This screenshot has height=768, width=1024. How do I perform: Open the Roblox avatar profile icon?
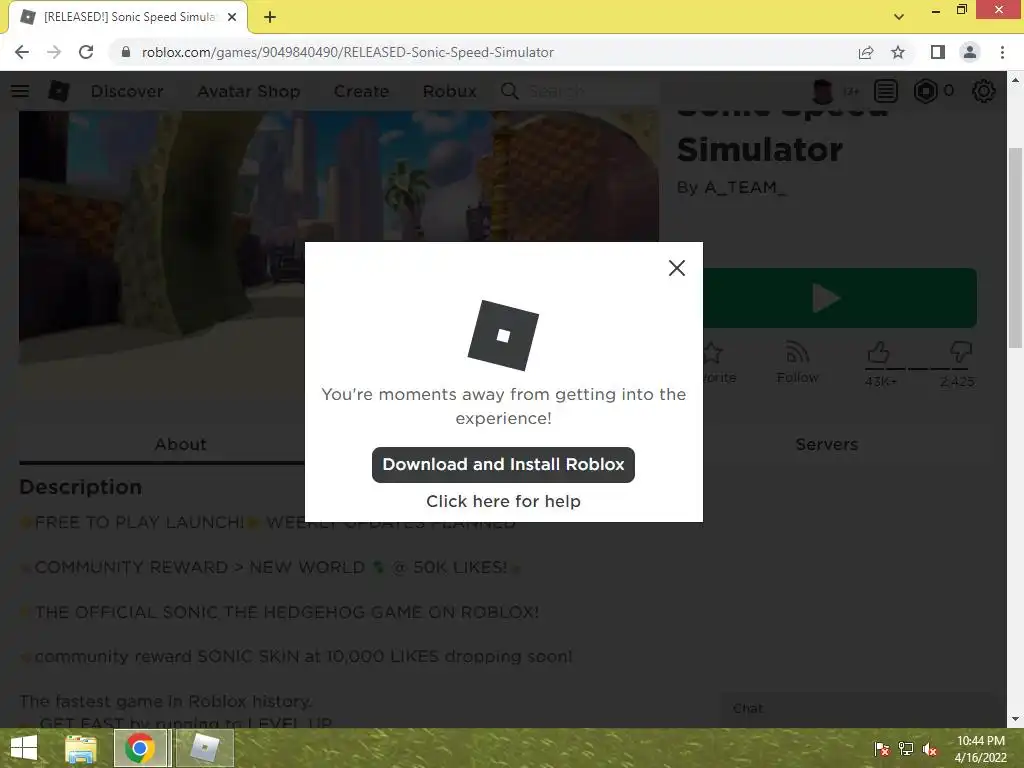[x=823, y=91]
